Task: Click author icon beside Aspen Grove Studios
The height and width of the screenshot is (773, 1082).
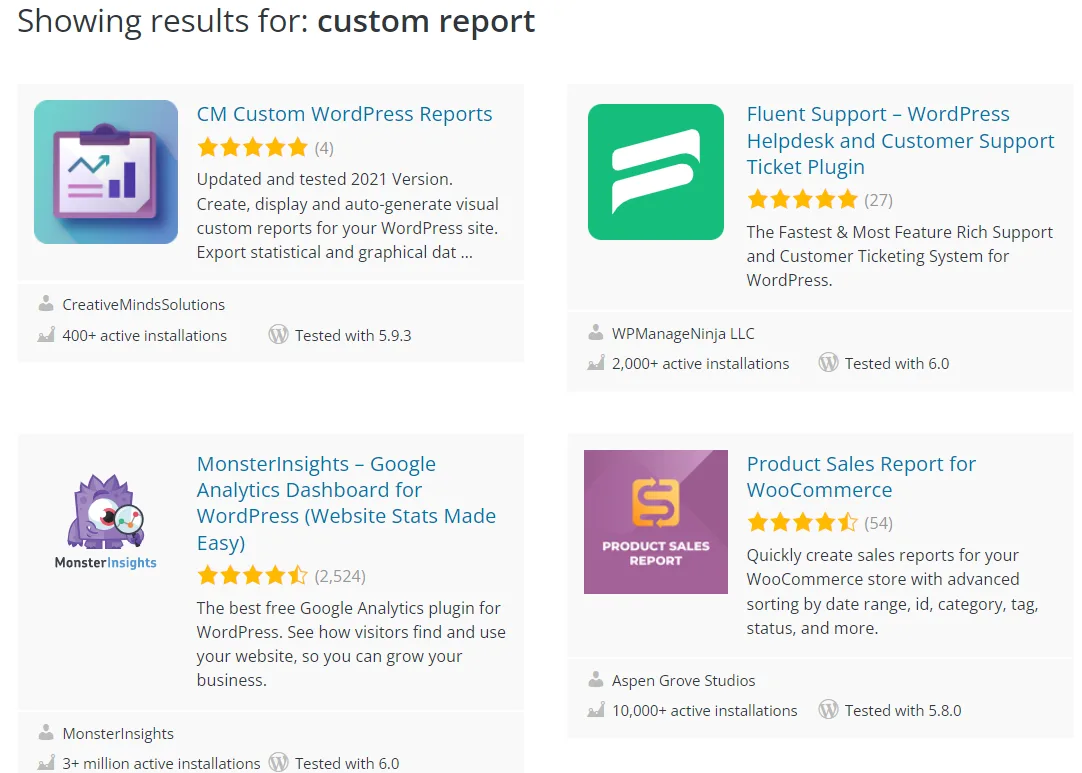Action: pos(596,680)
